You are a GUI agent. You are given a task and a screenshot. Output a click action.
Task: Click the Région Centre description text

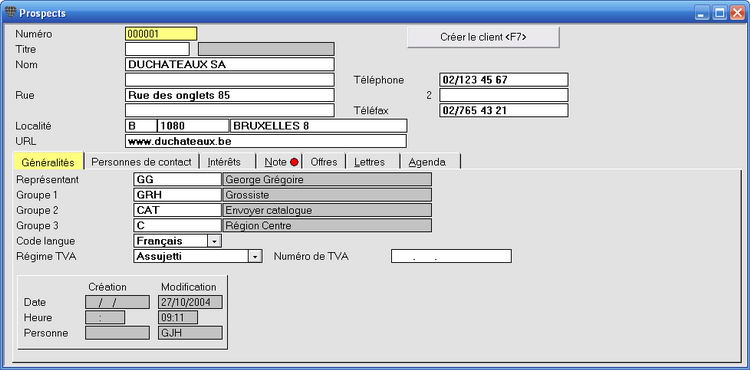[x=258, y=226]
